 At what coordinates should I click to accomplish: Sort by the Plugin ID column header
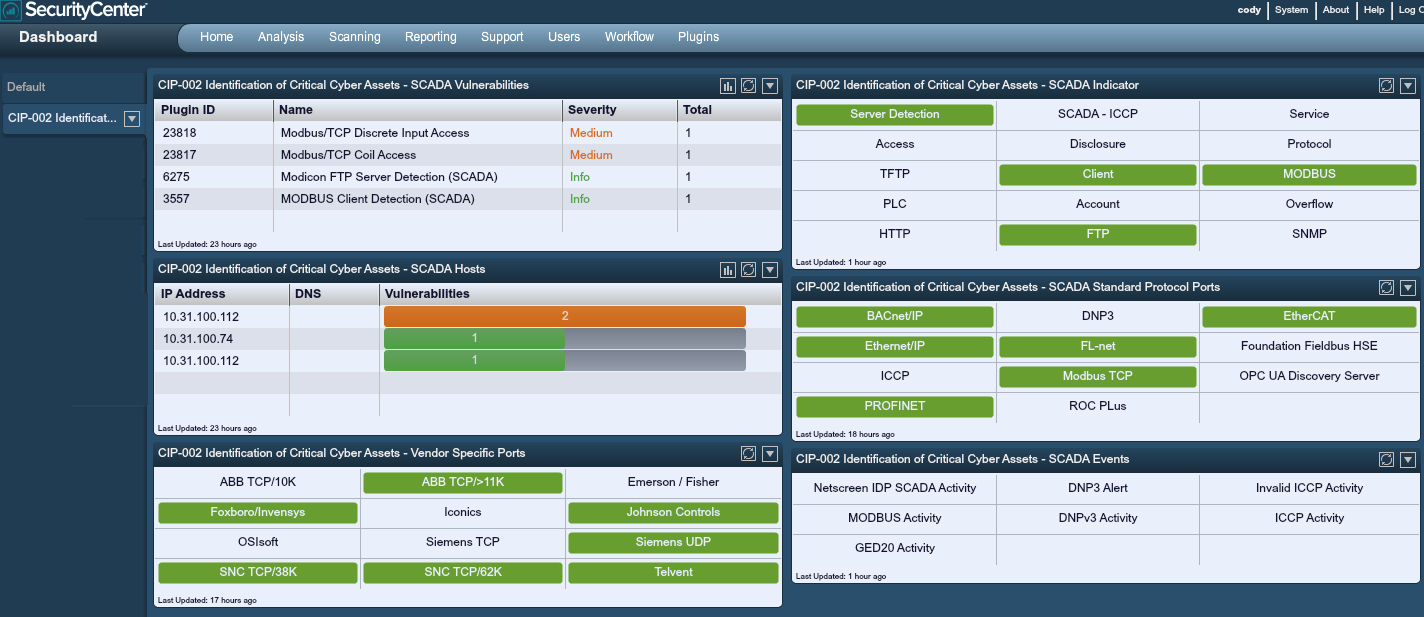pos(214,110)
